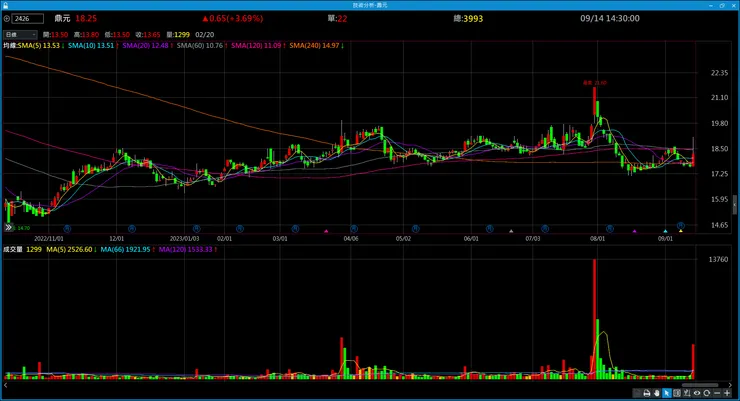Click the MA(66) 1921.95 volume label
This screenshot has height=401, width=740.
127,250
